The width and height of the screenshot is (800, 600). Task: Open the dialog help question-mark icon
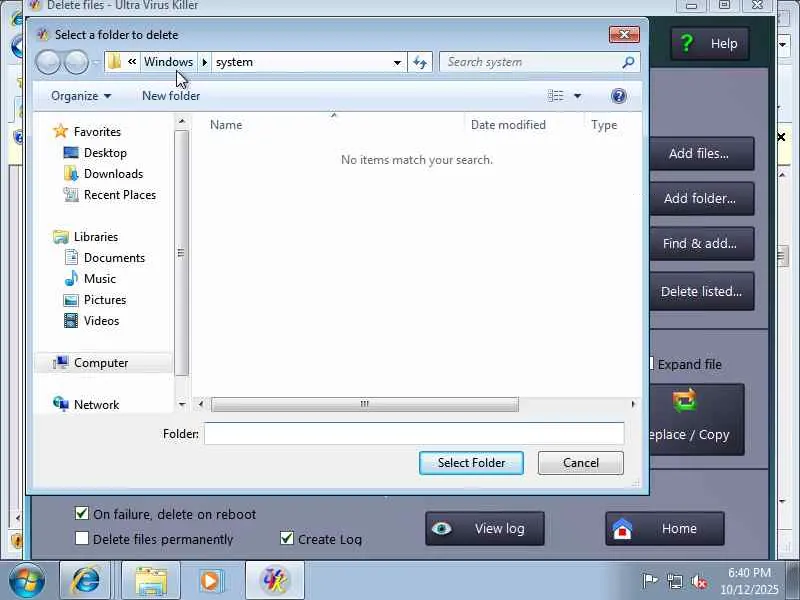618,96
